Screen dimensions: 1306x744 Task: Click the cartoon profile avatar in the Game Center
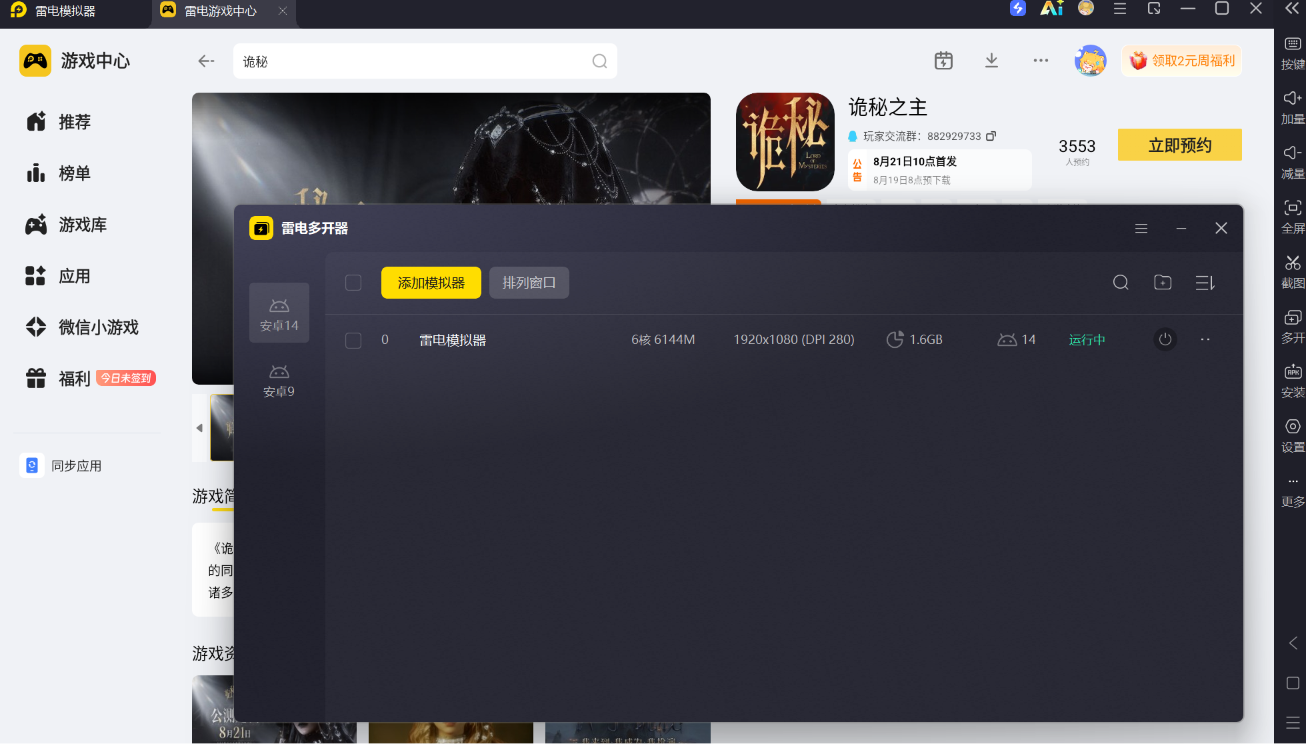[1091, 61]
